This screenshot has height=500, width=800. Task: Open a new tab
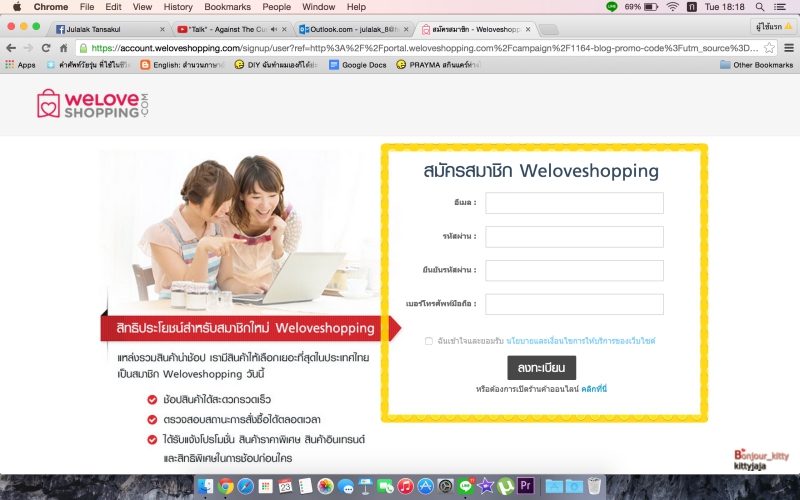(x=548, y=30)
